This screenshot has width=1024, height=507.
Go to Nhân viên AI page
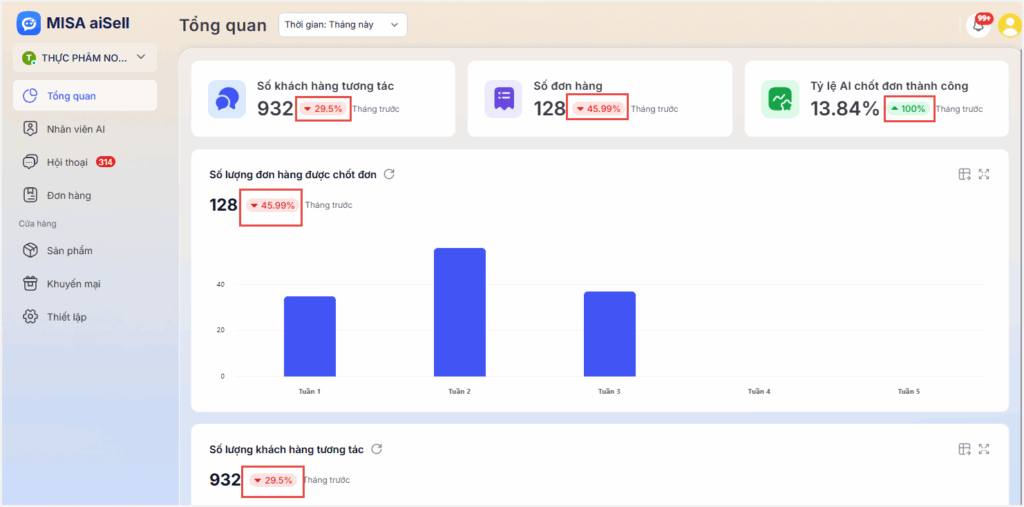(x=76, y=129)
